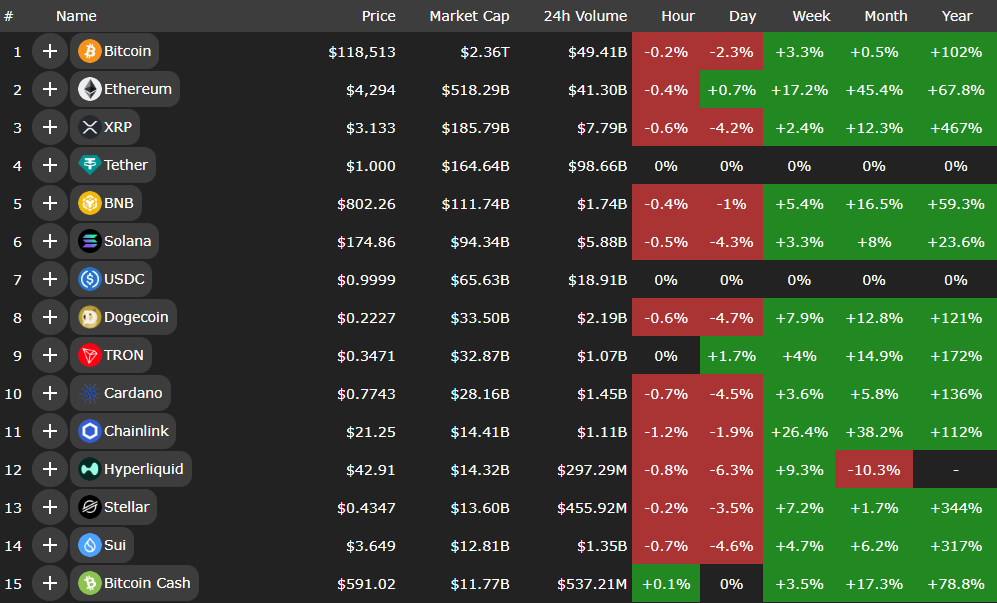
Task: Click the Tether logo icon
Action: click(89, 165)
